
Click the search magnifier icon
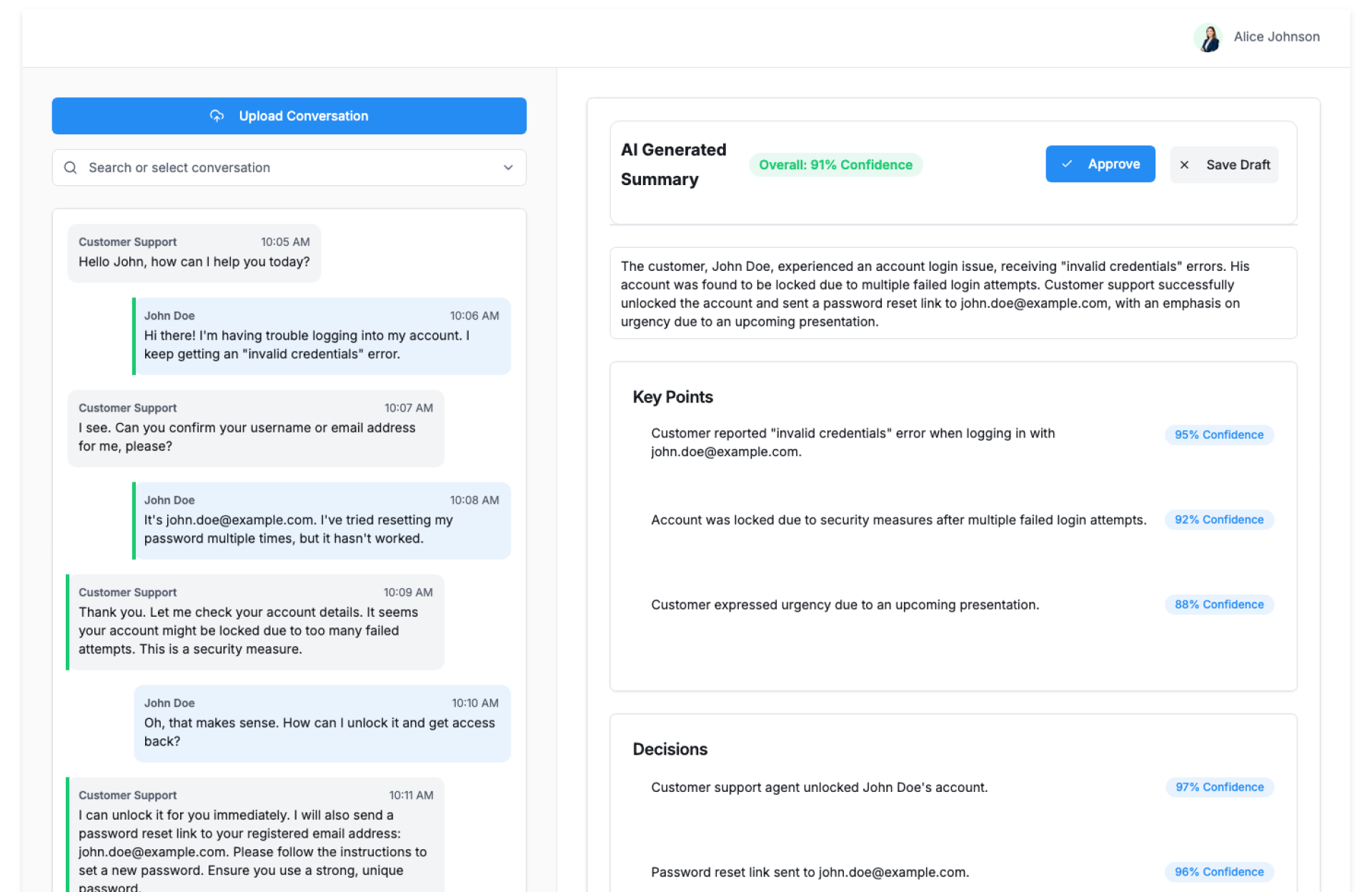click(71, 168)
